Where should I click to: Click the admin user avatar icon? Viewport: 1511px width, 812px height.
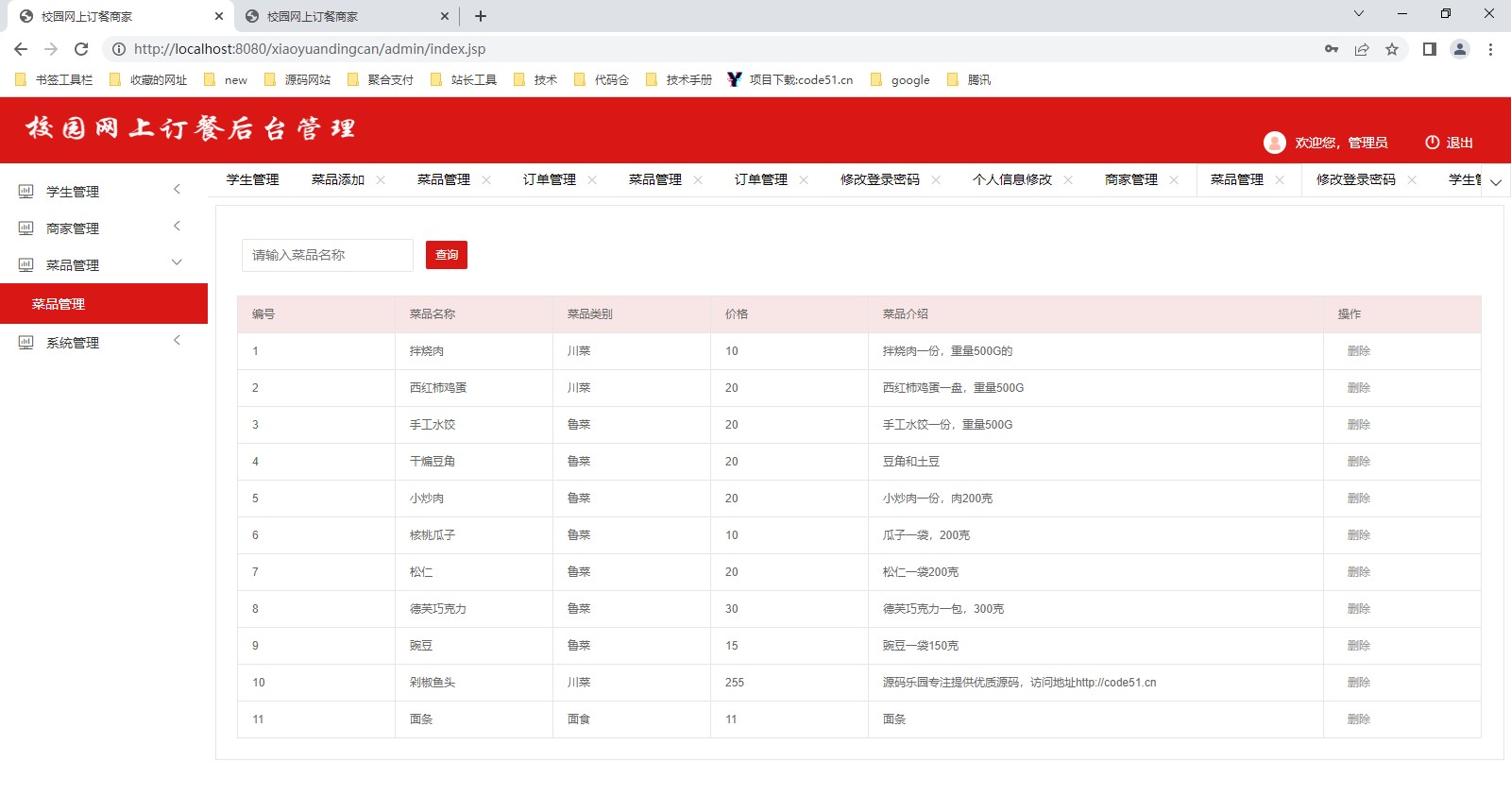(x=1274, y=143)
